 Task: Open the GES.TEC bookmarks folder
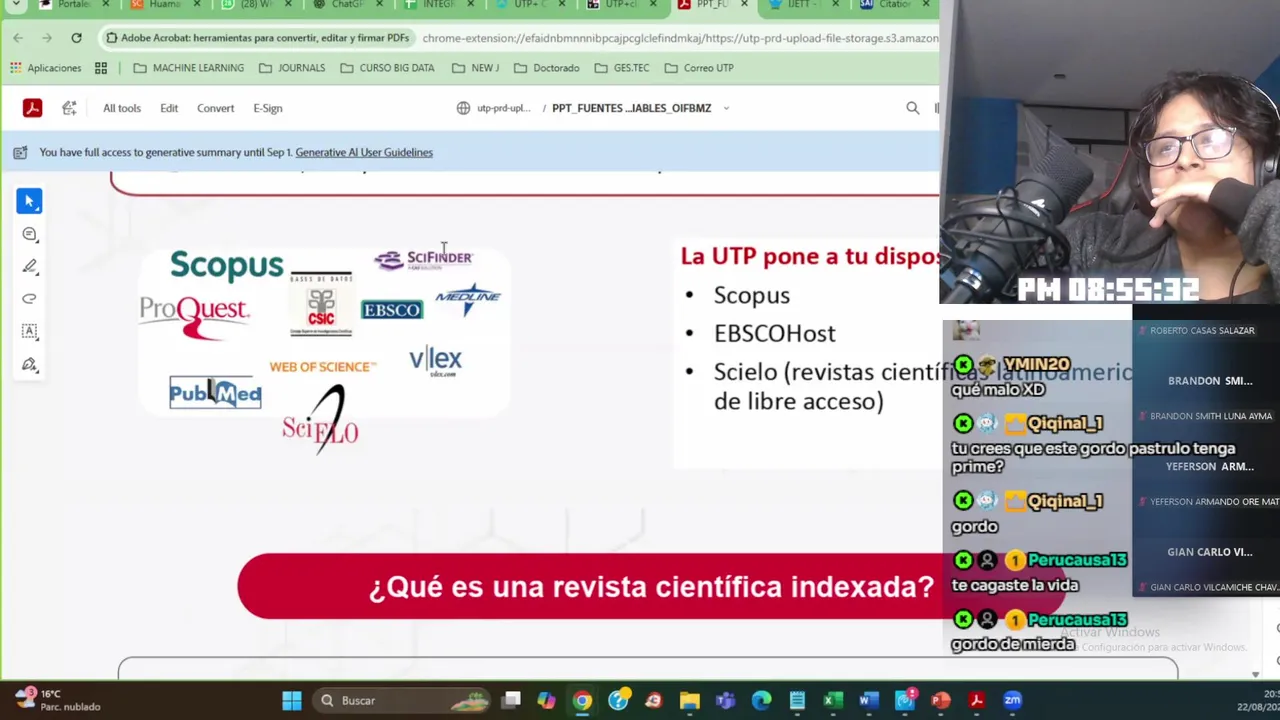pos(621,68)
